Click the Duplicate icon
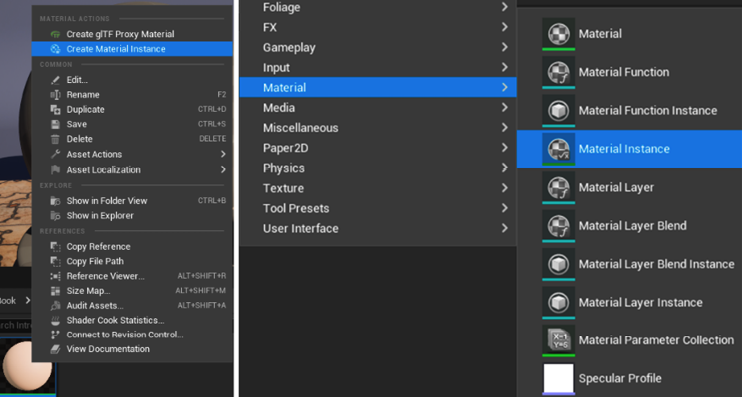The width and height of the screenshot is (742, 397). (55, 109)
